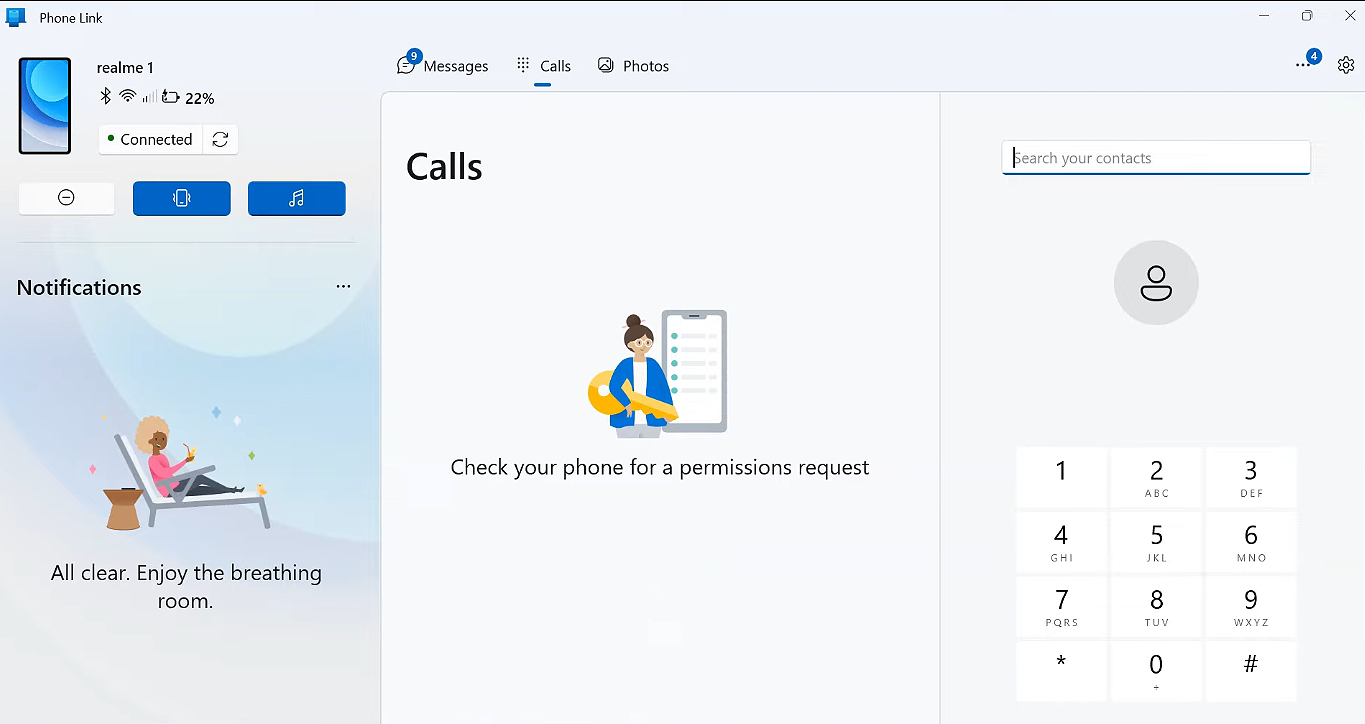Viewport: 1365px width, 724px height.
Task: Open the Phone Link settings gear
Action: click(1346, 65)
